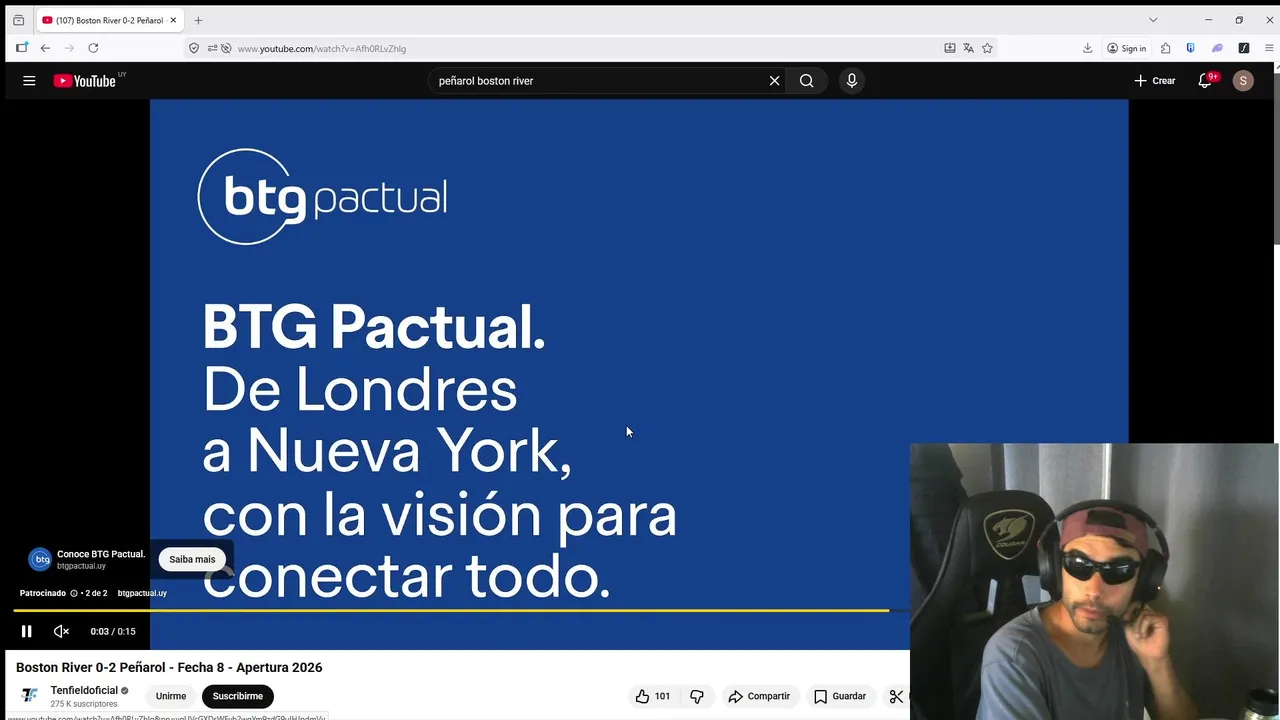
Task: Click the Bitwarden shield extension icon
Action: (x=1190, y=48)
